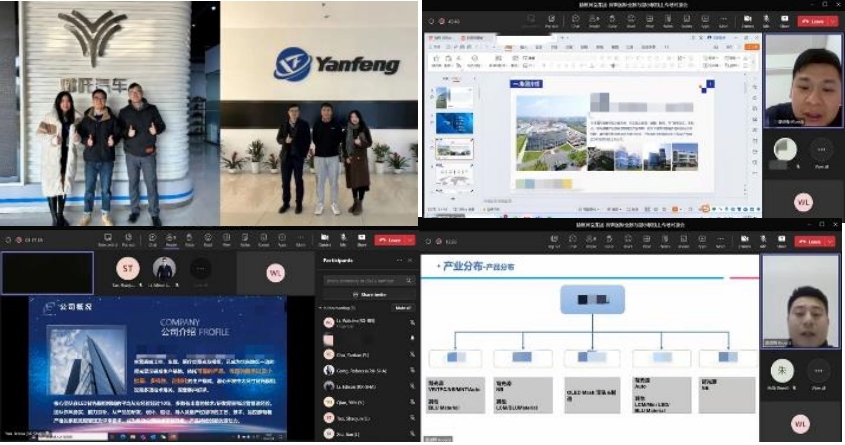This screenshot has height=445, width=845.
Task: Open Leave dropdown arrow in WPS presentation meeting
Action: 834,22
